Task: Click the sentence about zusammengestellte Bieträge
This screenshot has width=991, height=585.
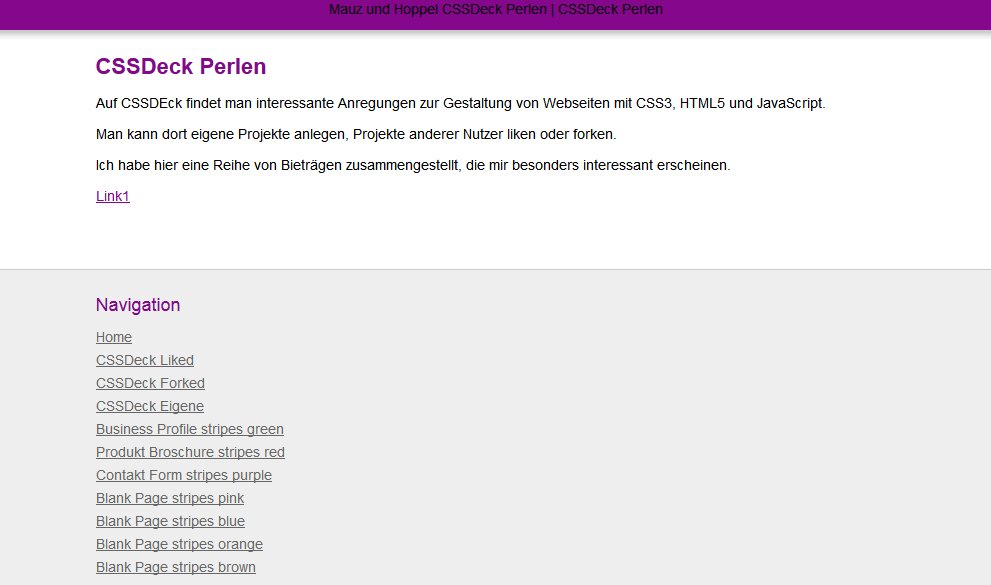Action: (x=415, y=165)
